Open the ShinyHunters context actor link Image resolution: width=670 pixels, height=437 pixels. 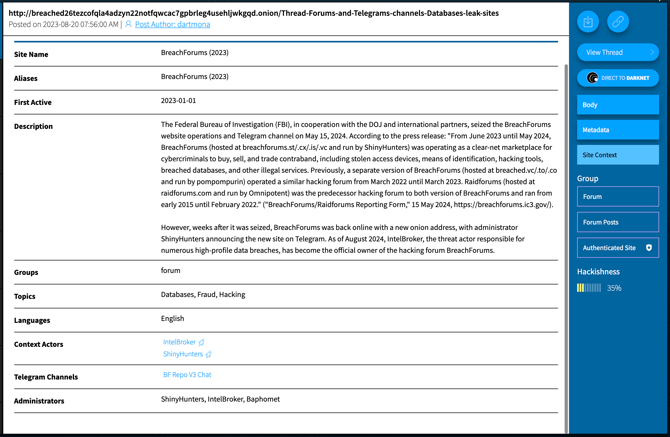pyautogui.click(x=183, y=354)
